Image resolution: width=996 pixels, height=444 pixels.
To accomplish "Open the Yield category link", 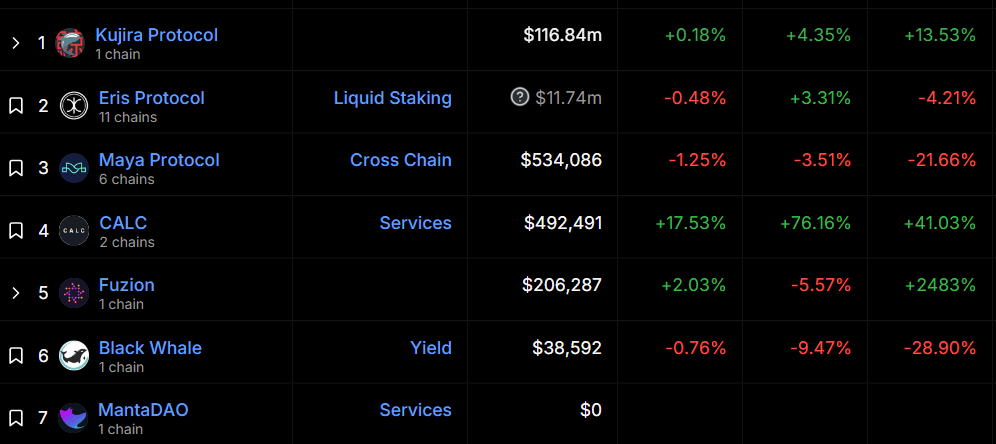I will [430, 348].
